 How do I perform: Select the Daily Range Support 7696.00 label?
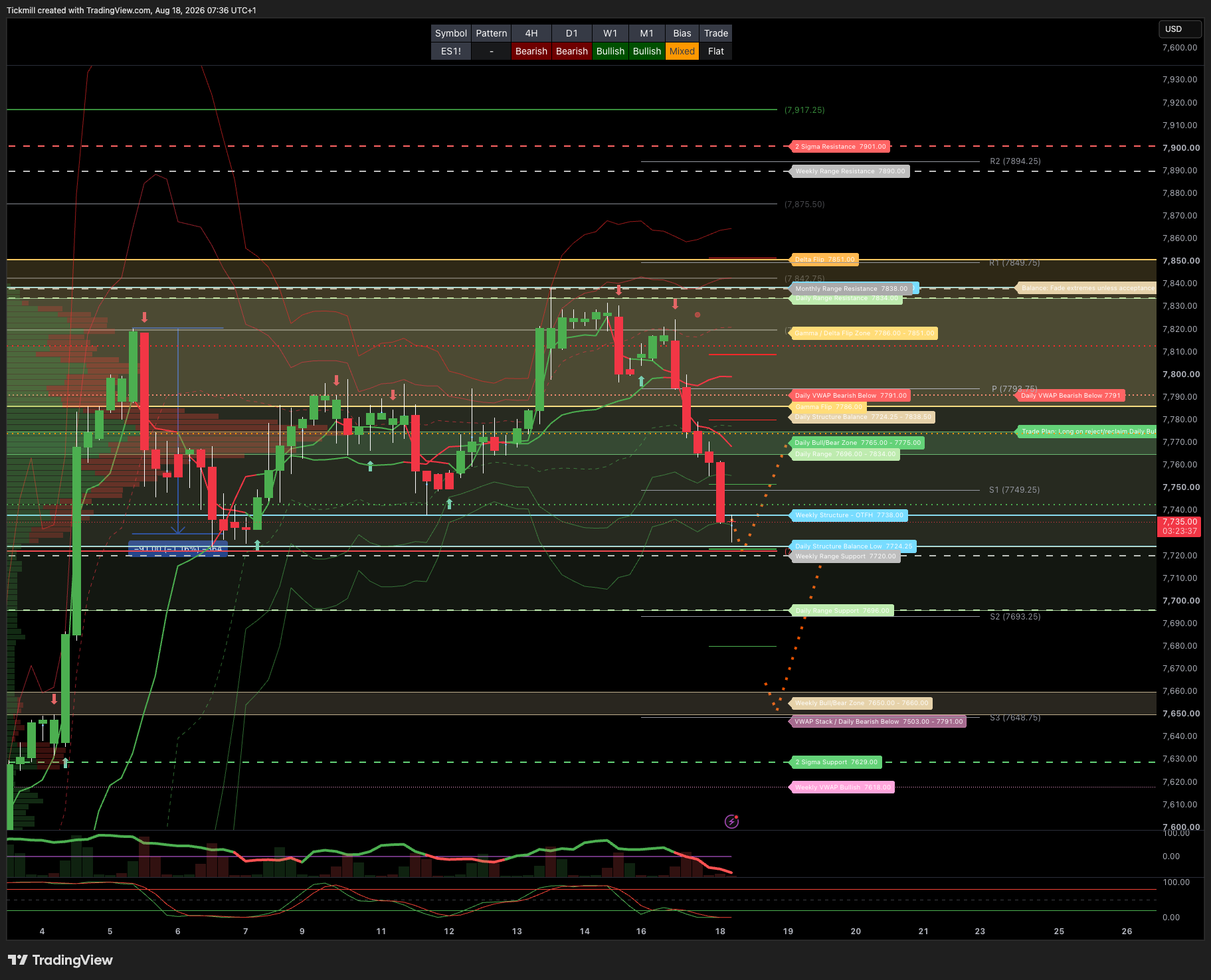point(842,611)
